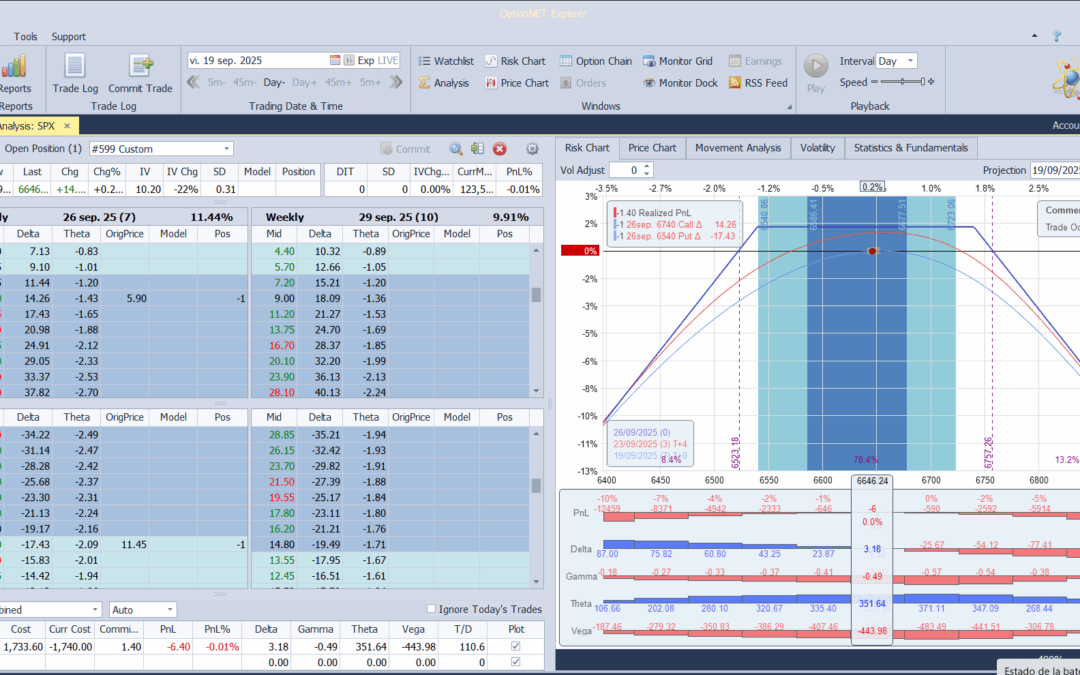Click the magnifier search icon beside Commit
The height and width of the screenshot is (675, 1080).
coord(456,149)
